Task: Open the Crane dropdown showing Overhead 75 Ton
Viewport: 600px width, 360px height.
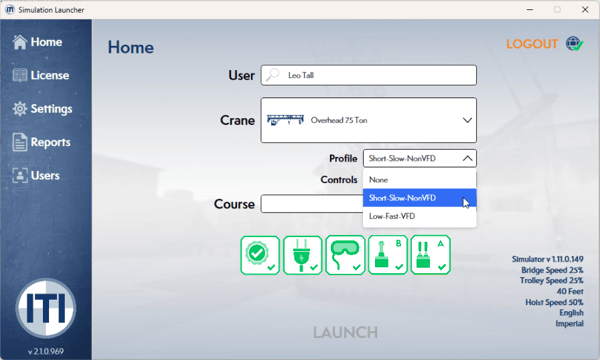Action: (368, 120)
